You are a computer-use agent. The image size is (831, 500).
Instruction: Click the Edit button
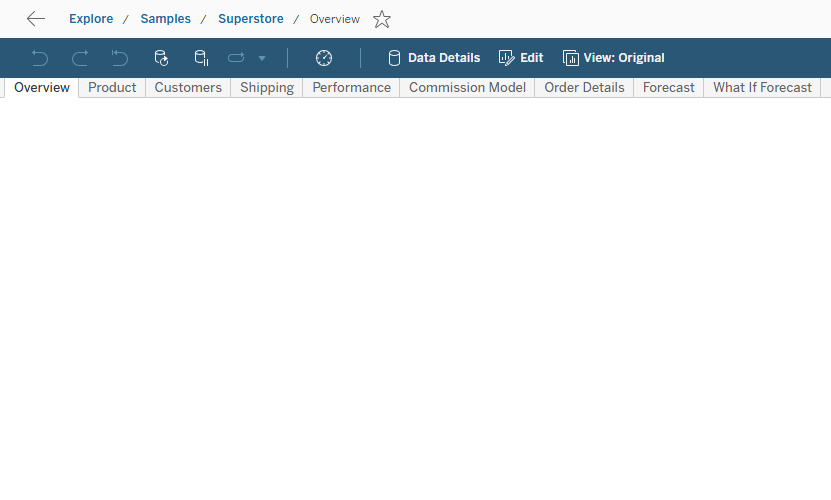coord(521,58)
